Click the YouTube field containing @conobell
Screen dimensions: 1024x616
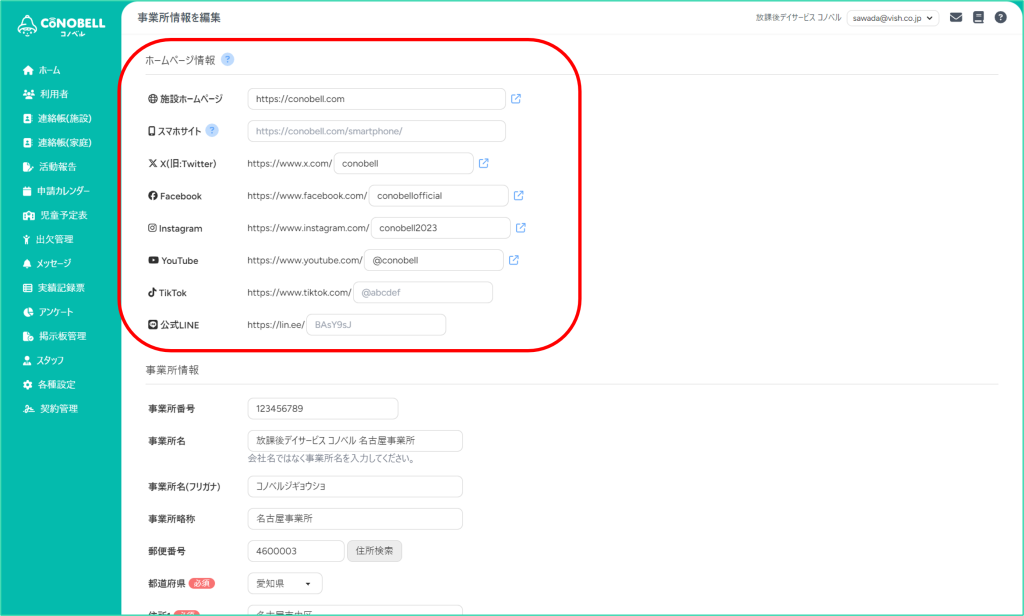click(434, 260)
